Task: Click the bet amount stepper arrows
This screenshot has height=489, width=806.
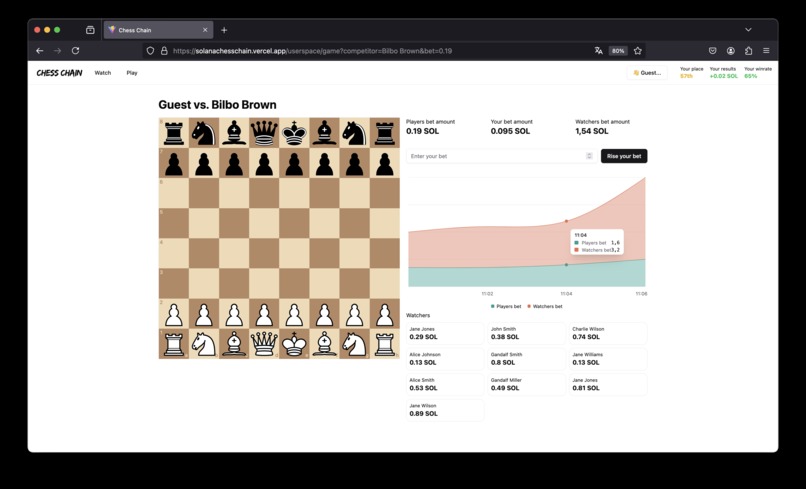Action: 589,156
